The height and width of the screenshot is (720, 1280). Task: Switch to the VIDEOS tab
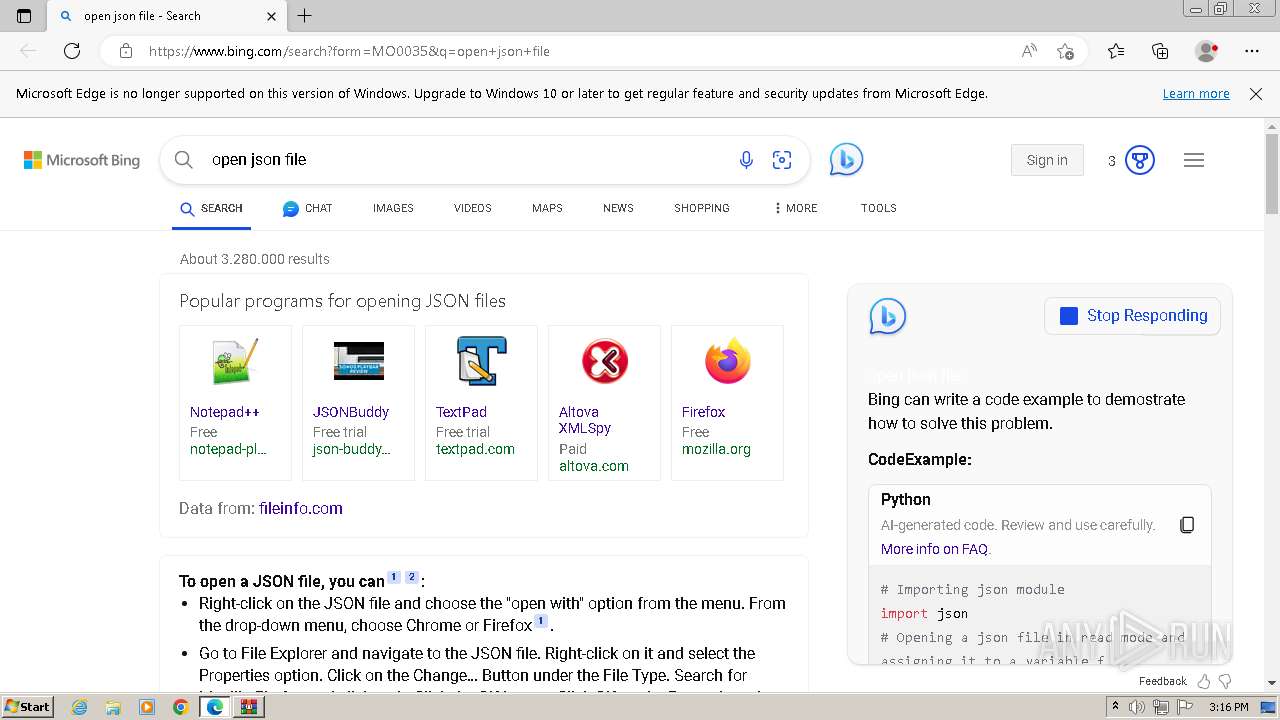[473, 208]
